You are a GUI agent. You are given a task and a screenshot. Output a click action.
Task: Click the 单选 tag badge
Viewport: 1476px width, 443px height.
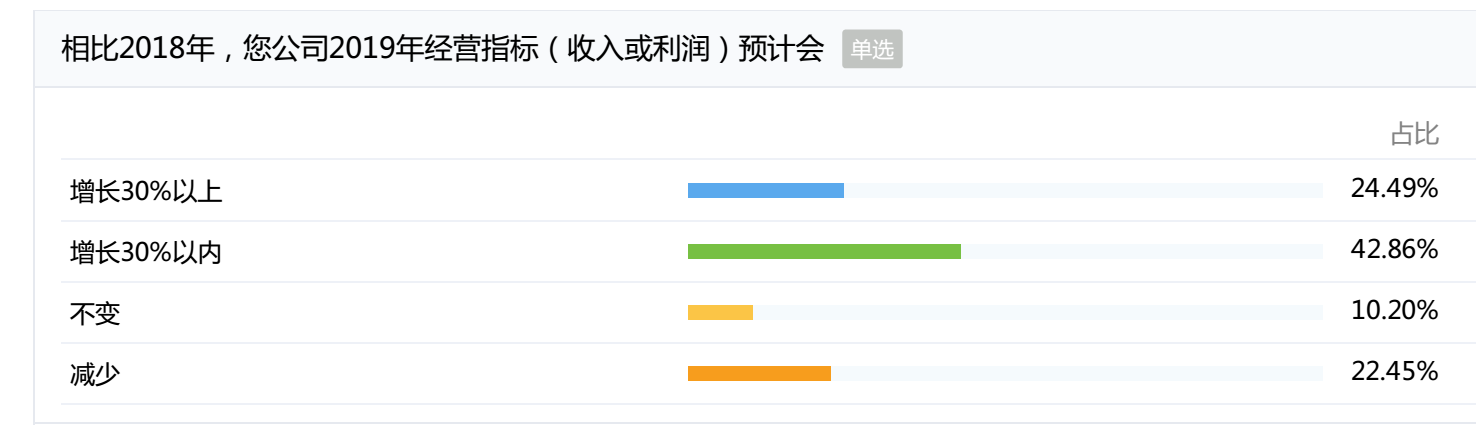pos(872,49)
